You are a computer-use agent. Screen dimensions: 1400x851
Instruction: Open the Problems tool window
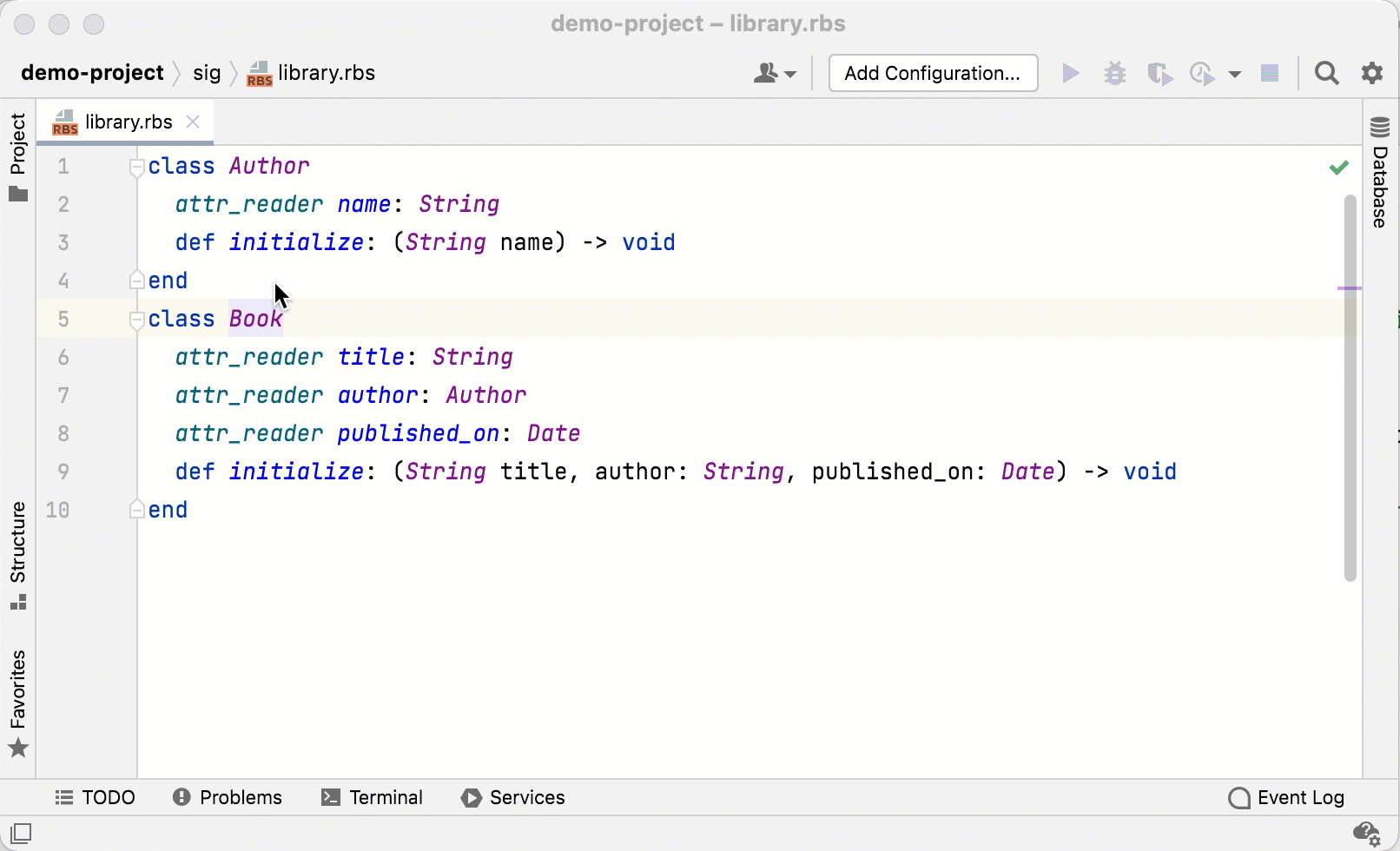[228, 797]
